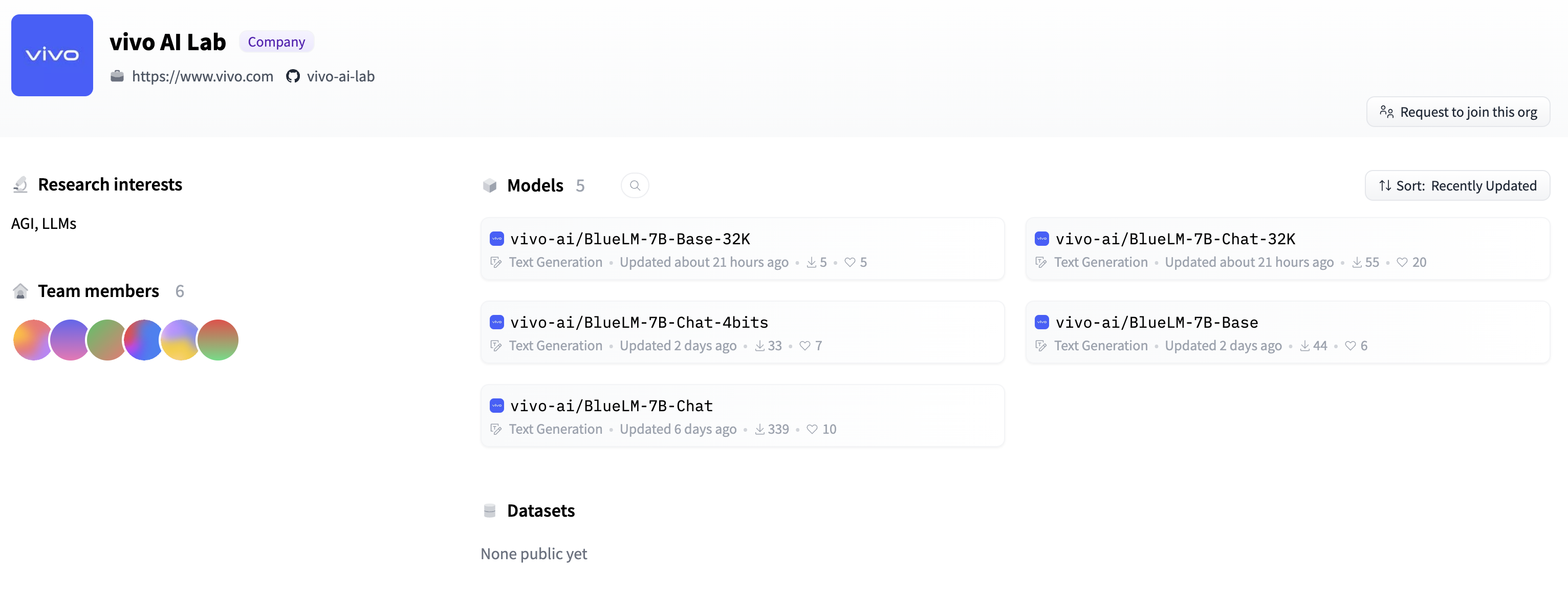Click the Datasets stack icon
Viewport: 1568px width, 593px height.
[x=489, y=511]
